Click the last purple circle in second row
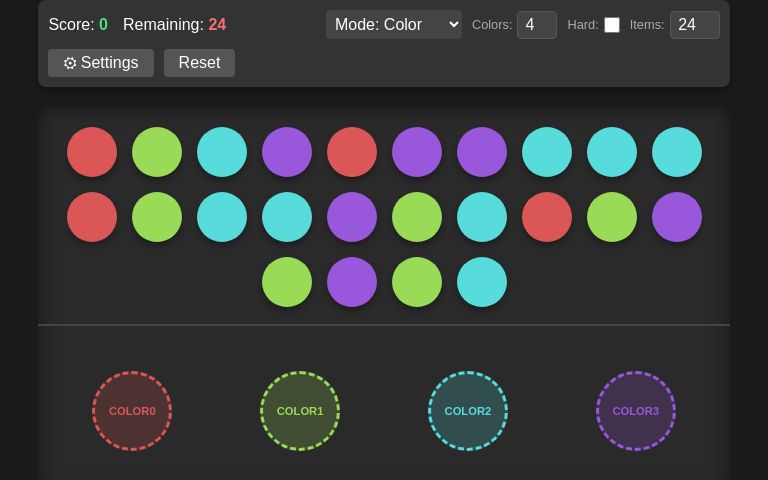The width and height of the screenshot is (768, 480). tap(677, 217)
